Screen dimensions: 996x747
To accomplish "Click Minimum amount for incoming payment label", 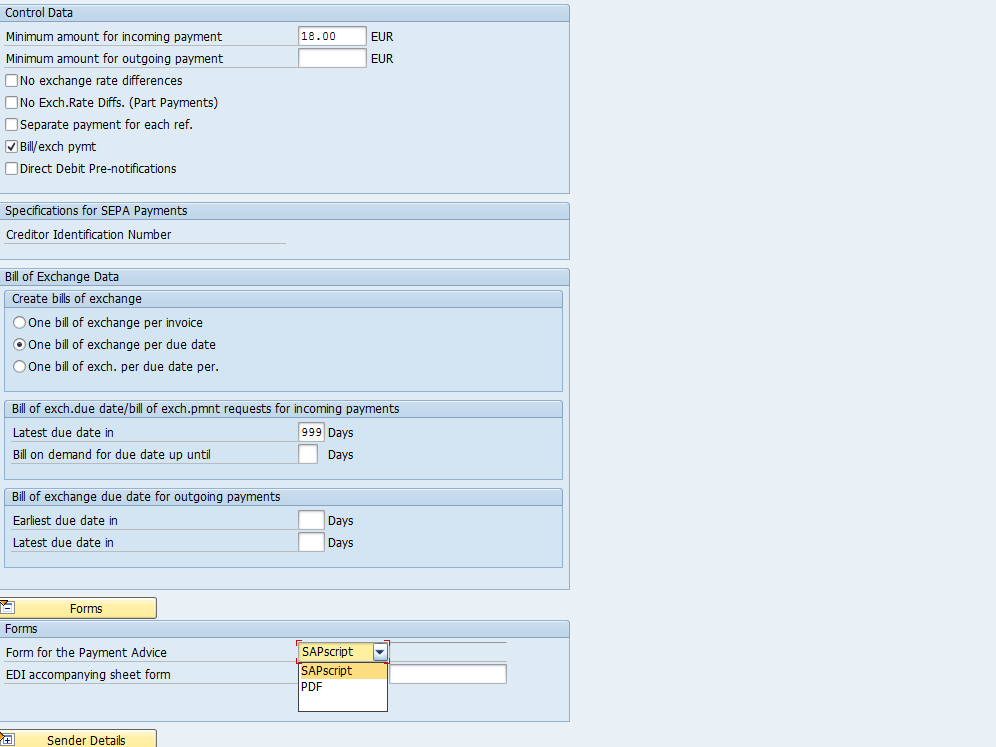I will (114, 37).
